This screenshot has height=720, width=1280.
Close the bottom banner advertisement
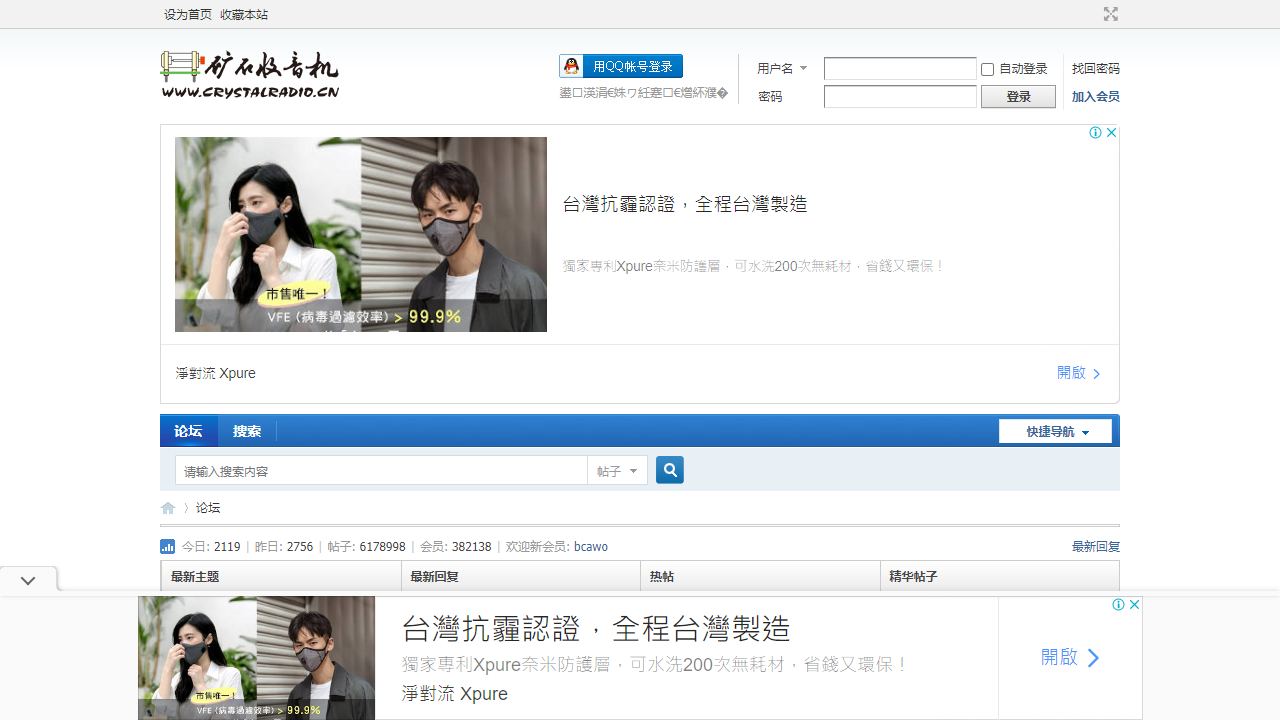1134,605
